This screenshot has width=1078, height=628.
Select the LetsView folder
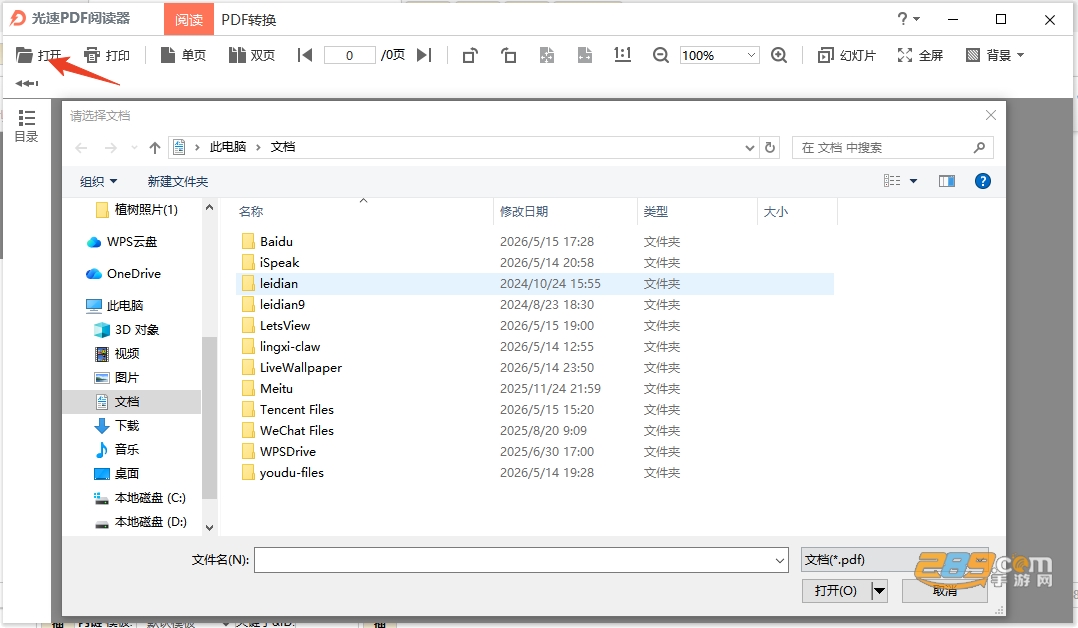tap(536, 325)
